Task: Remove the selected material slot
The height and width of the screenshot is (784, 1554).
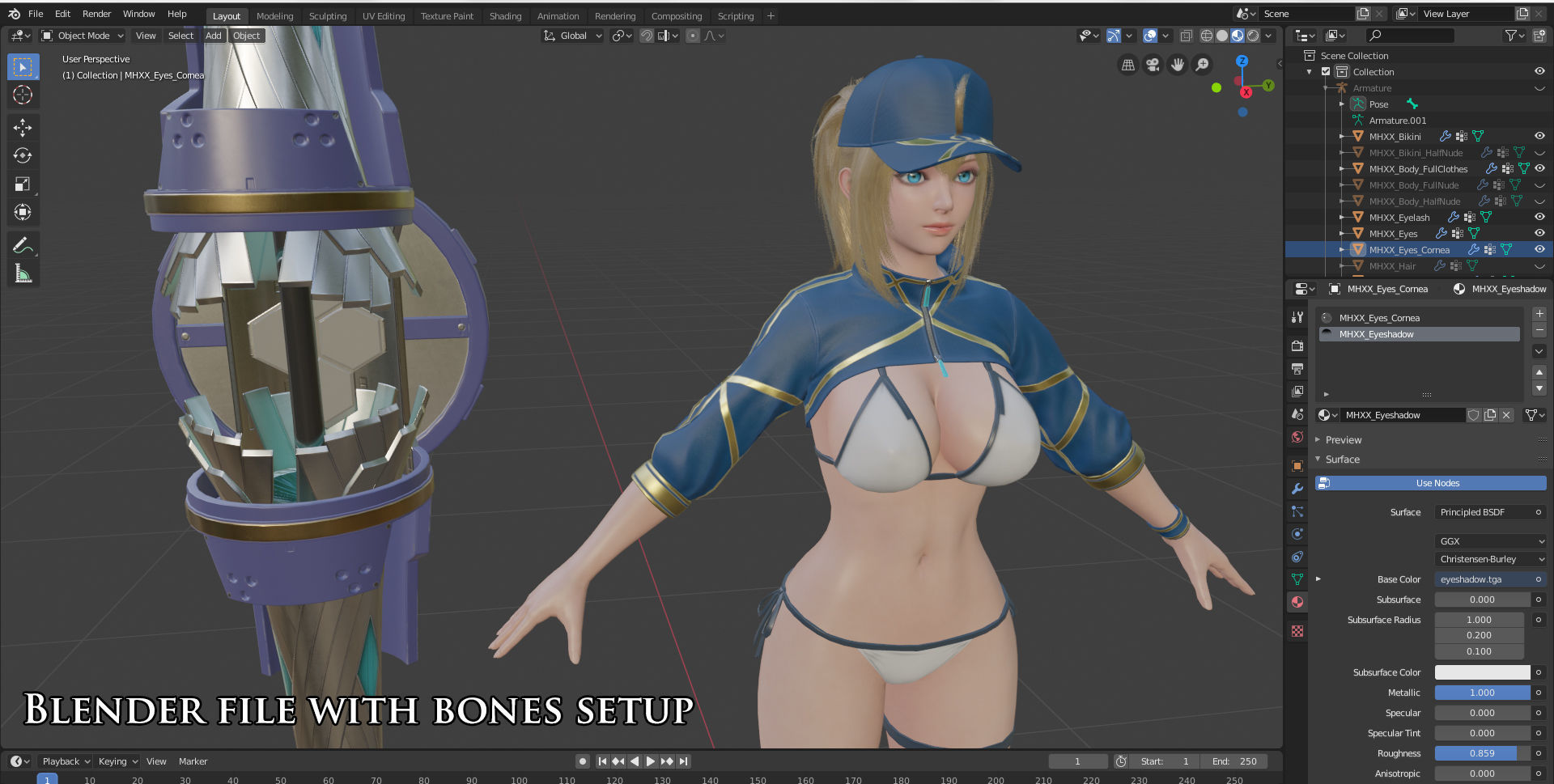Action: [1539, 329]
